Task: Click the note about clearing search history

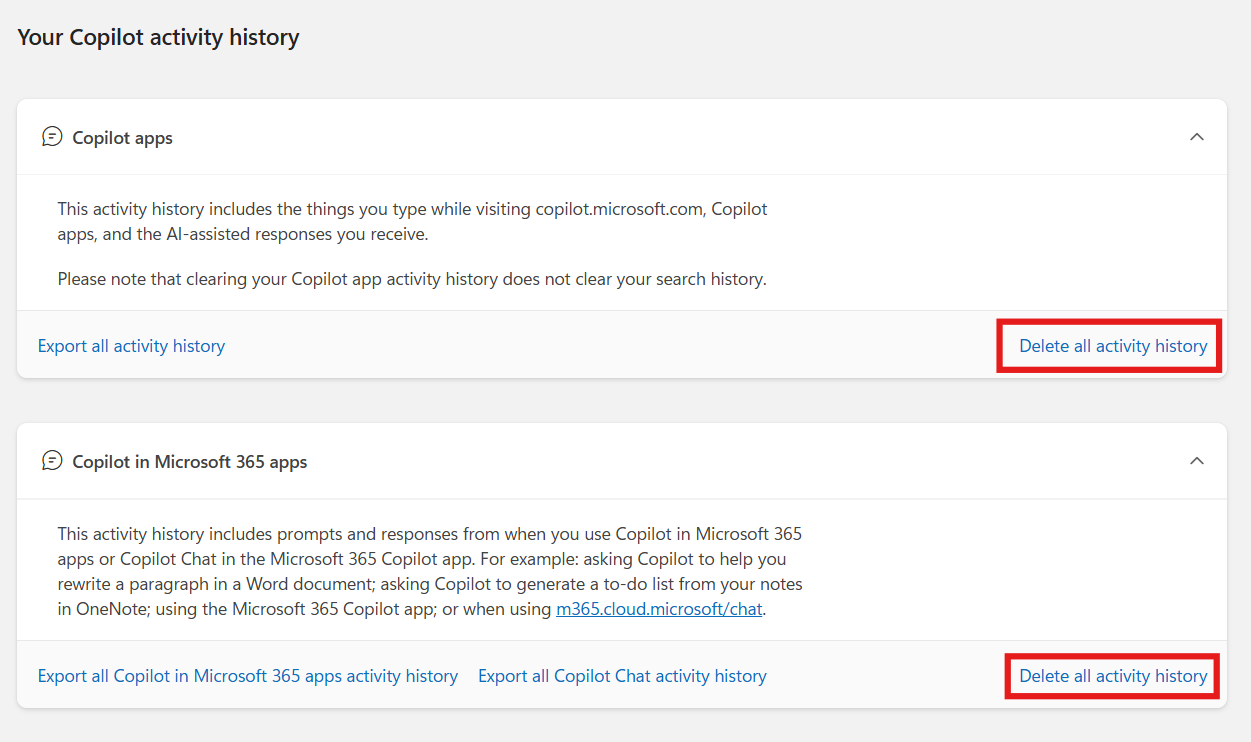Action: point(411,279)
